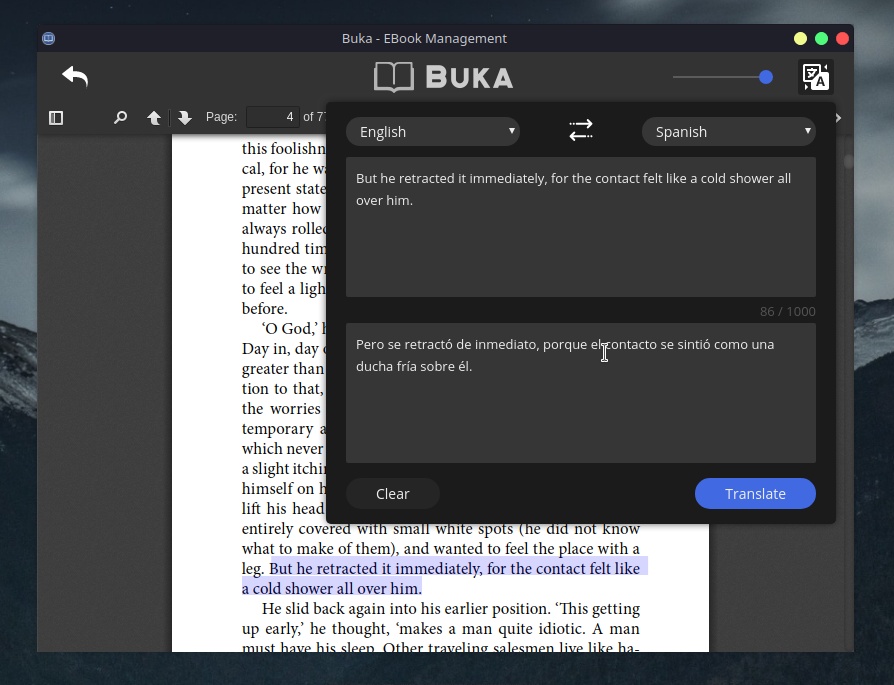Open the Spanish target language dropdown
The height and width of the screenshot is (685, 894).
point(728,132)
